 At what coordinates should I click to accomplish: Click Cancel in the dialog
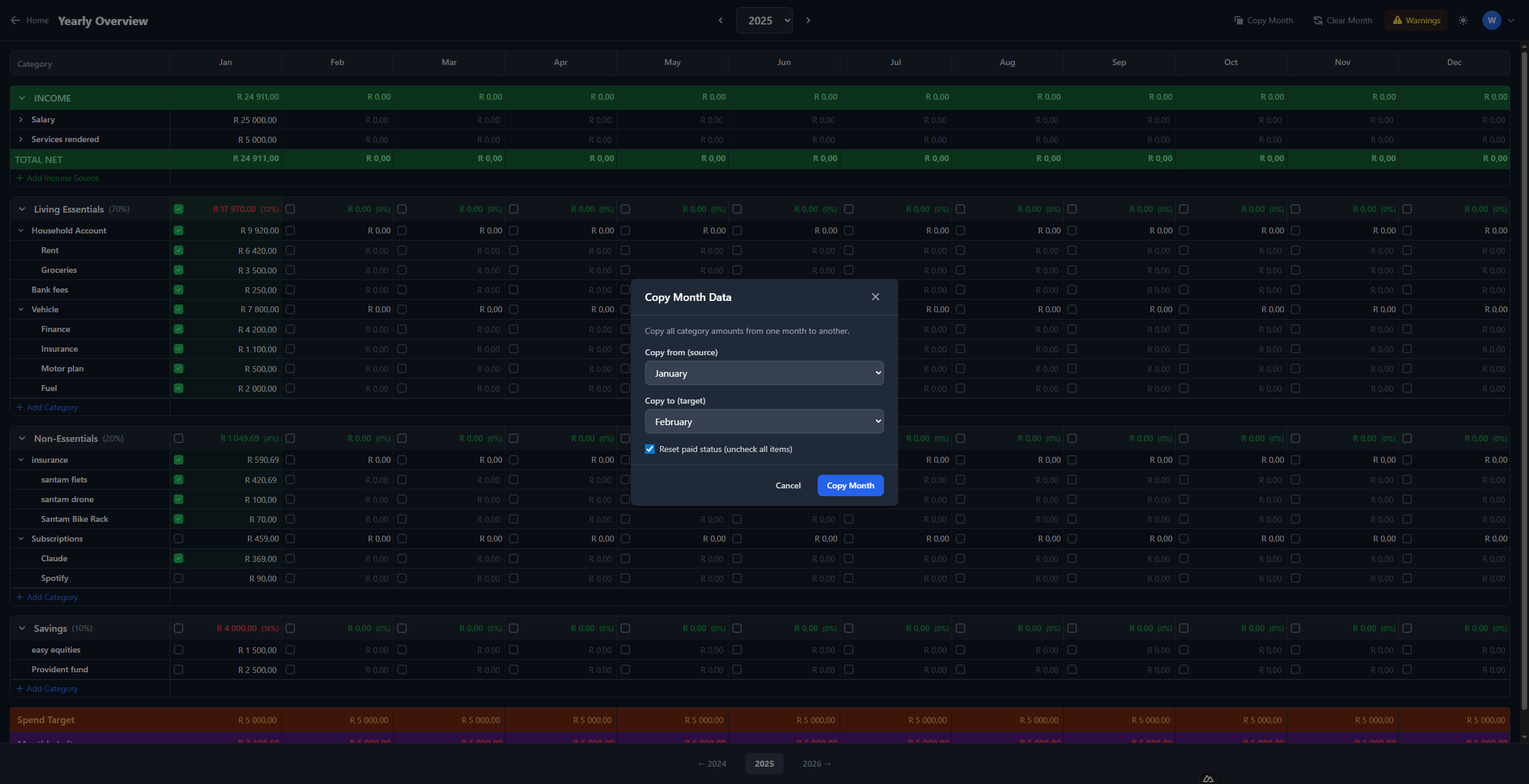tap(788, 485)
